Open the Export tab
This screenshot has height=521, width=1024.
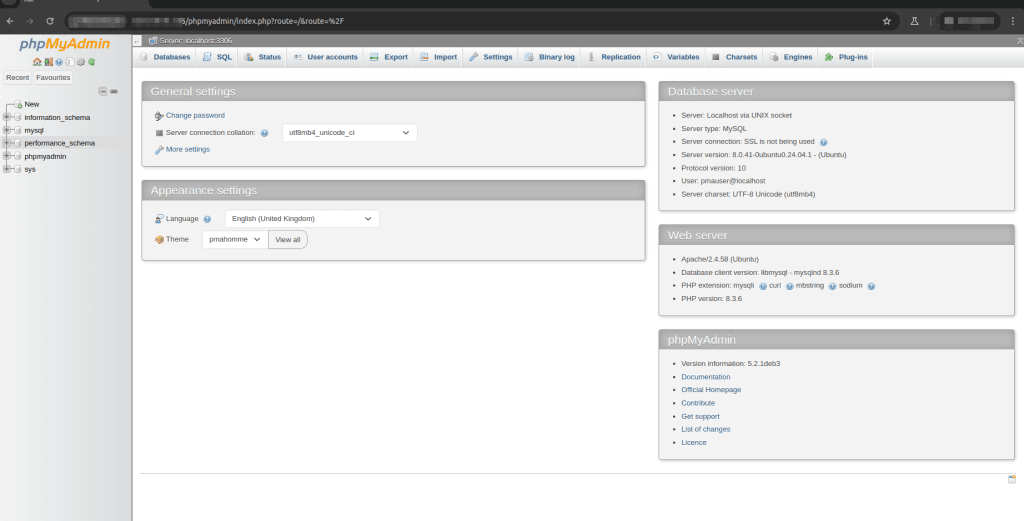point(389,57)
